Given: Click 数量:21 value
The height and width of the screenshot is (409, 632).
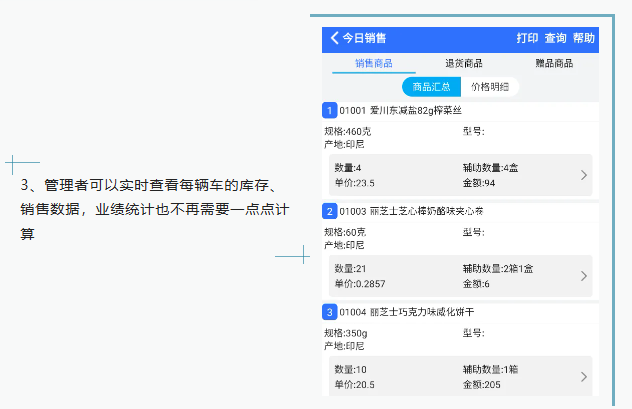Looking at the screenshot, I should tap(350, 268).
